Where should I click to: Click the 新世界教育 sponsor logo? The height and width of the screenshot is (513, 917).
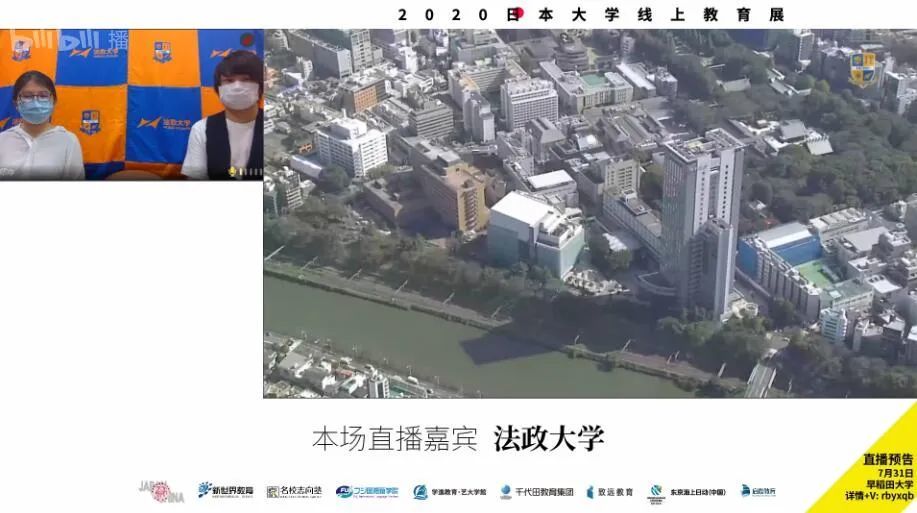pyautogui.click(x=226, y=491)
